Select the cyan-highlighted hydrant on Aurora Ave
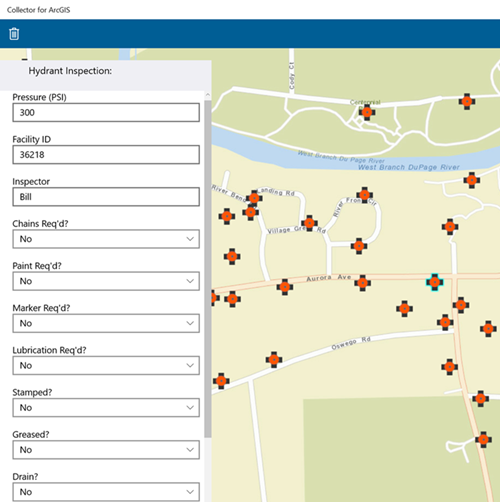Viewport: 500px width, 502px height. (435, 282)
